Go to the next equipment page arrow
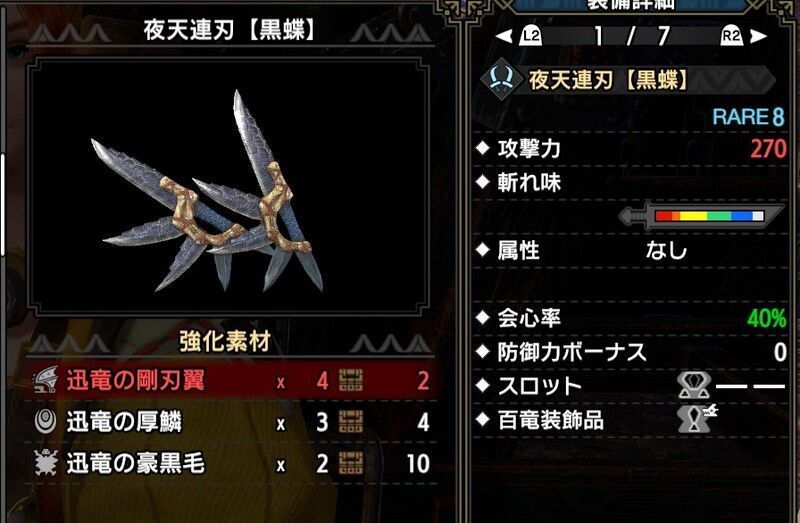This screenshot has height=523, width=800. 759,36
